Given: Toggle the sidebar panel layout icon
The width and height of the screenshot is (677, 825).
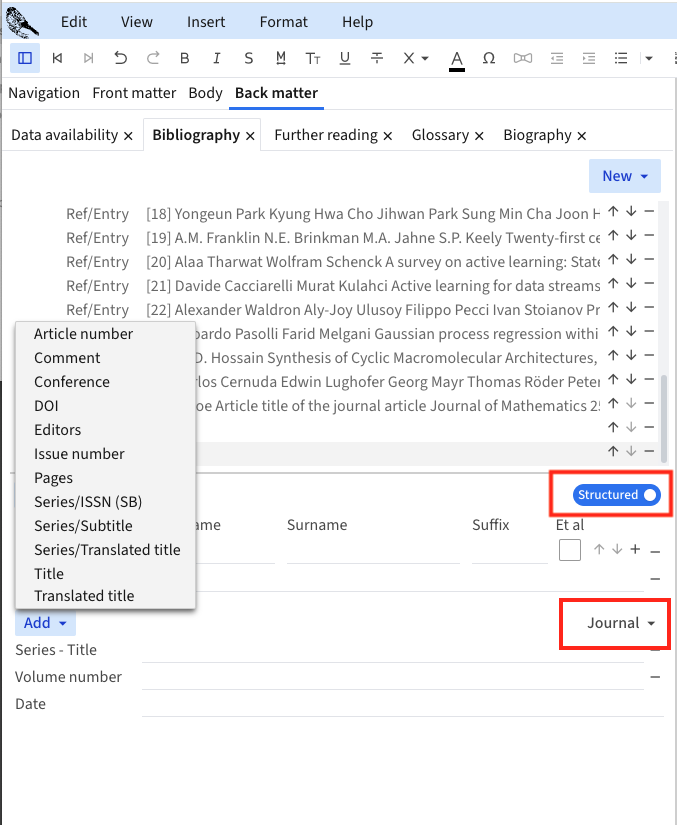Looking at the screenshot, I should 25,58.
